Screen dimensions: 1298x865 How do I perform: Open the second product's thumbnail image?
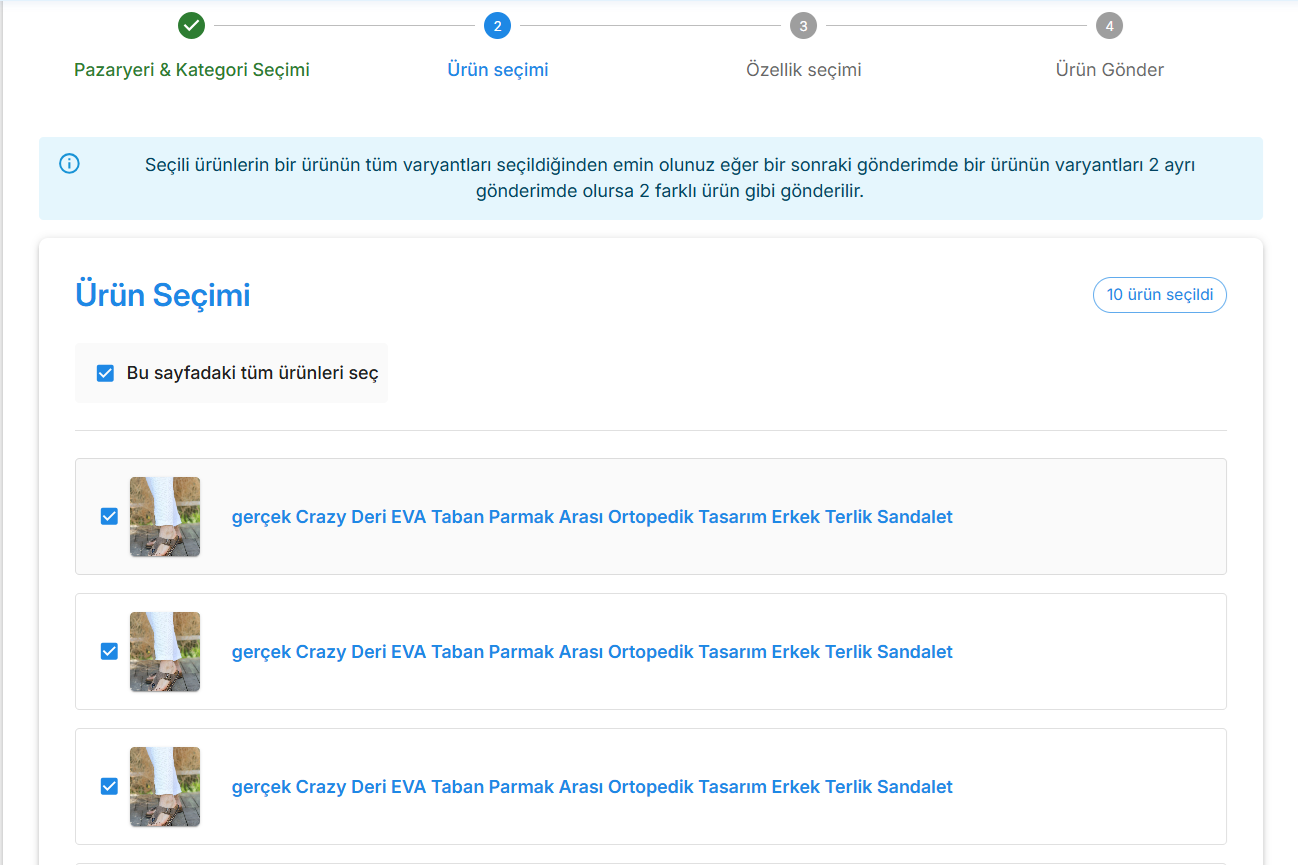pyautogui.click(x=165, y=652)
